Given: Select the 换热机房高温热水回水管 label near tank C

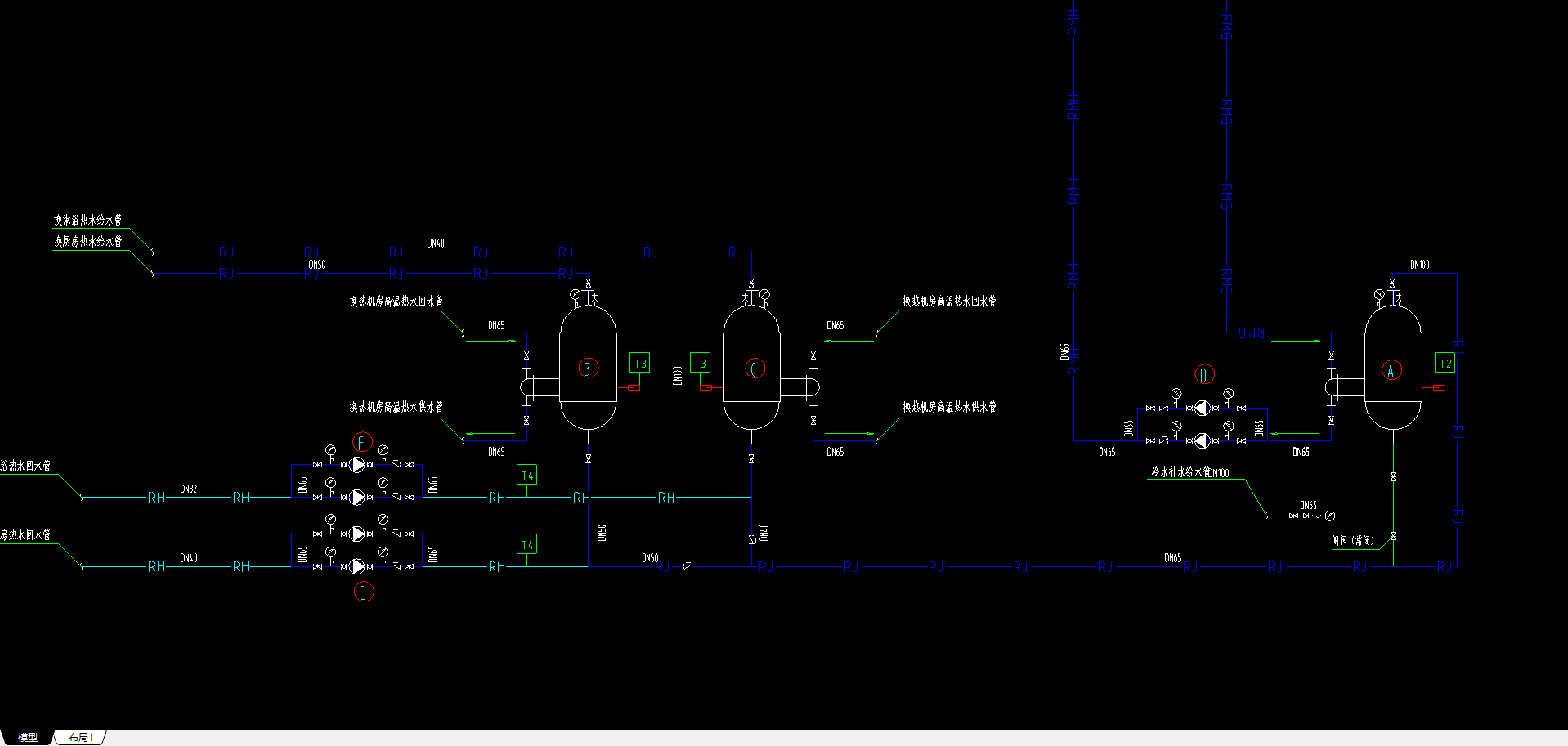Looking at the screenshot, I should 949,302.
